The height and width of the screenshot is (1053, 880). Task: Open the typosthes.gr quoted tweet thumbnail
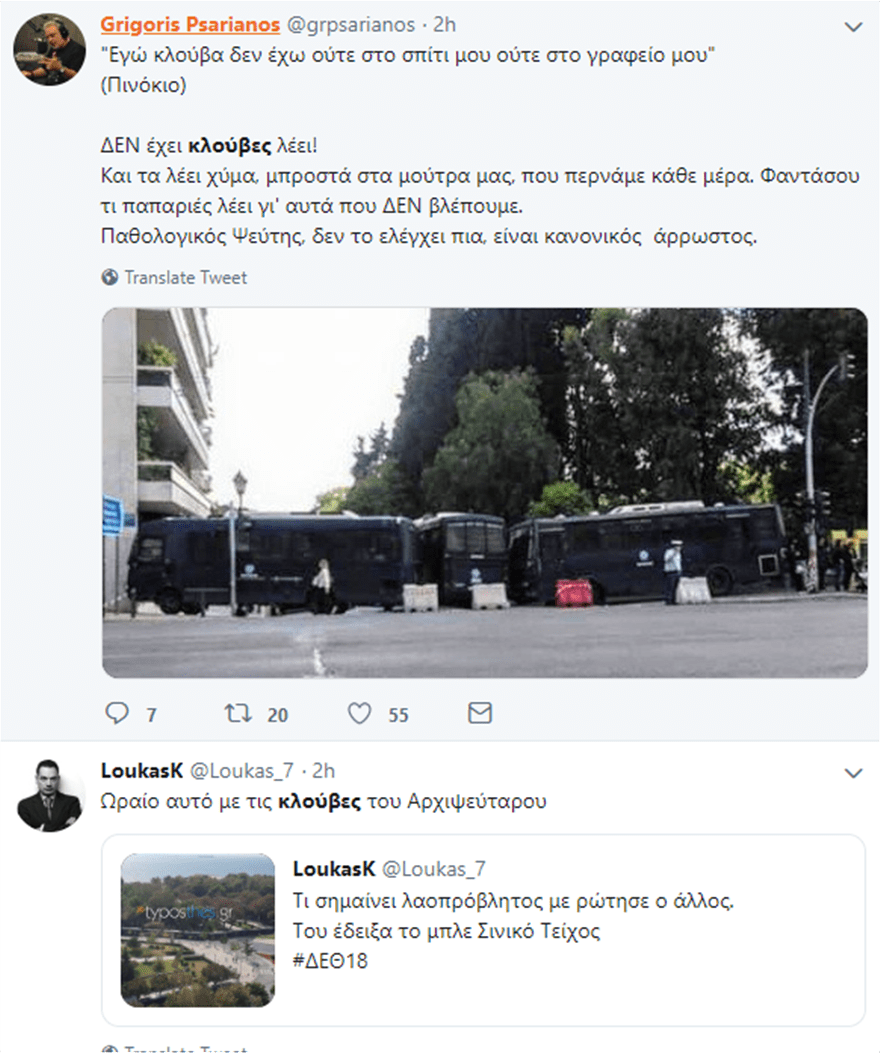click(198, 930)
